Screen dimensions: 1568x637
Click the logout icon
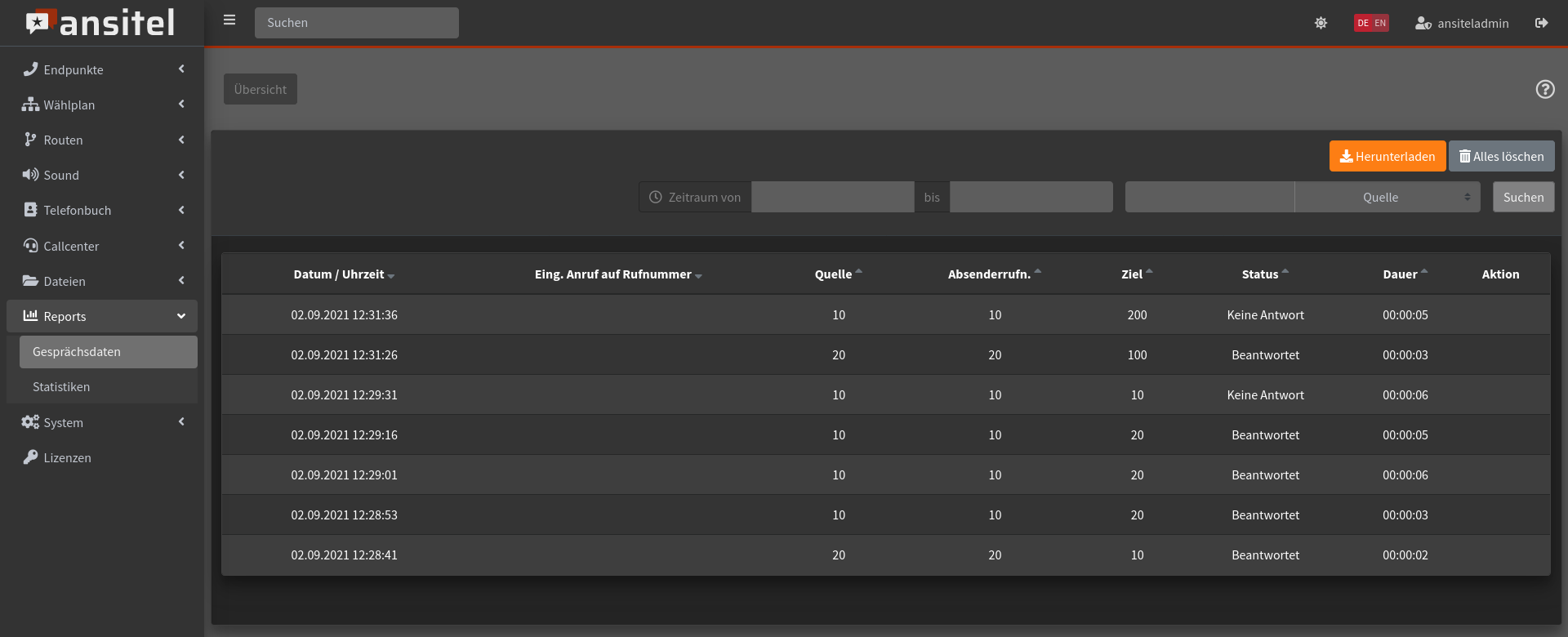coord(1541,23)
